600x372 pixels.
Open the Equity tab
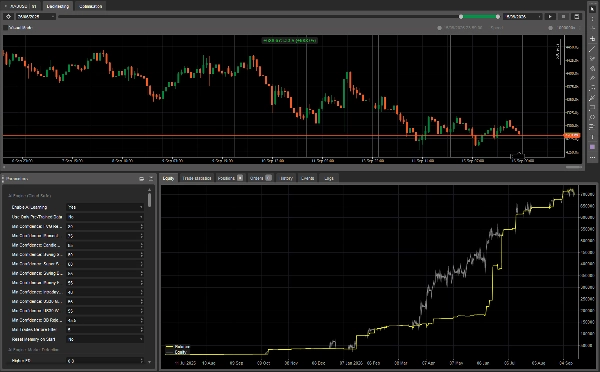(x=168, y=178)
